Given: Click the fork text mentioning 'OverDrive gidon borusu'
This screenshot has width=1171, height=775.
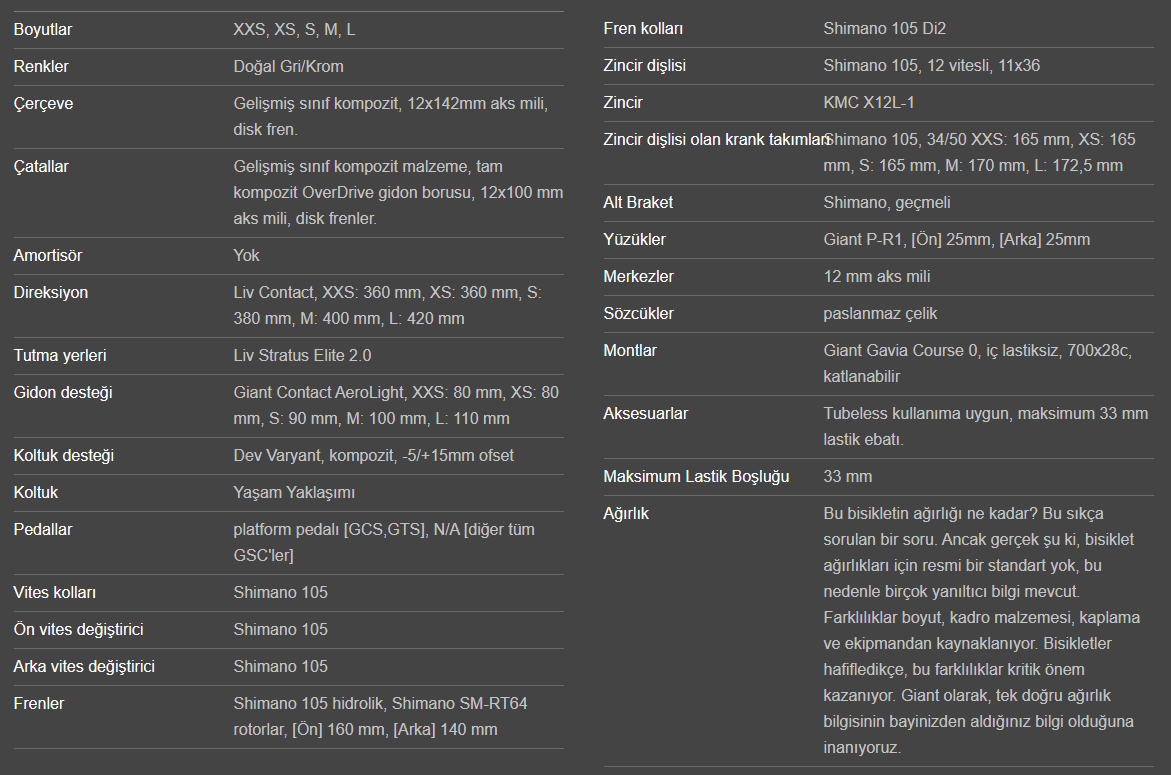Looking at the screenshot, I should coord(398,193).
